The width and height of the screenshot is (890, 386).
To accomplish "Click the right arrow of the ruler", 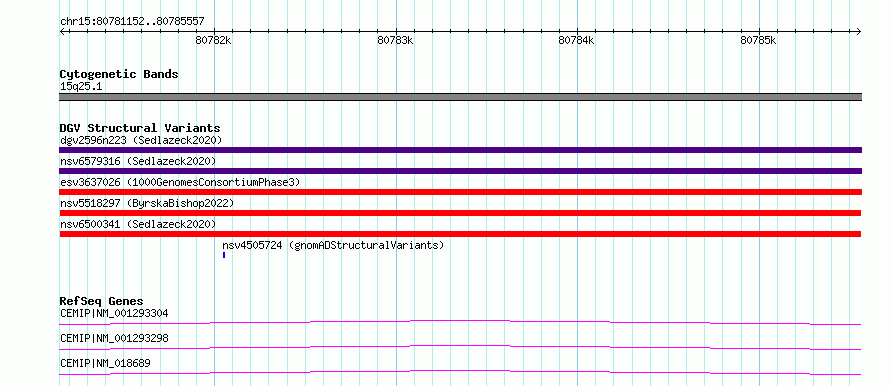I will 859,32.
